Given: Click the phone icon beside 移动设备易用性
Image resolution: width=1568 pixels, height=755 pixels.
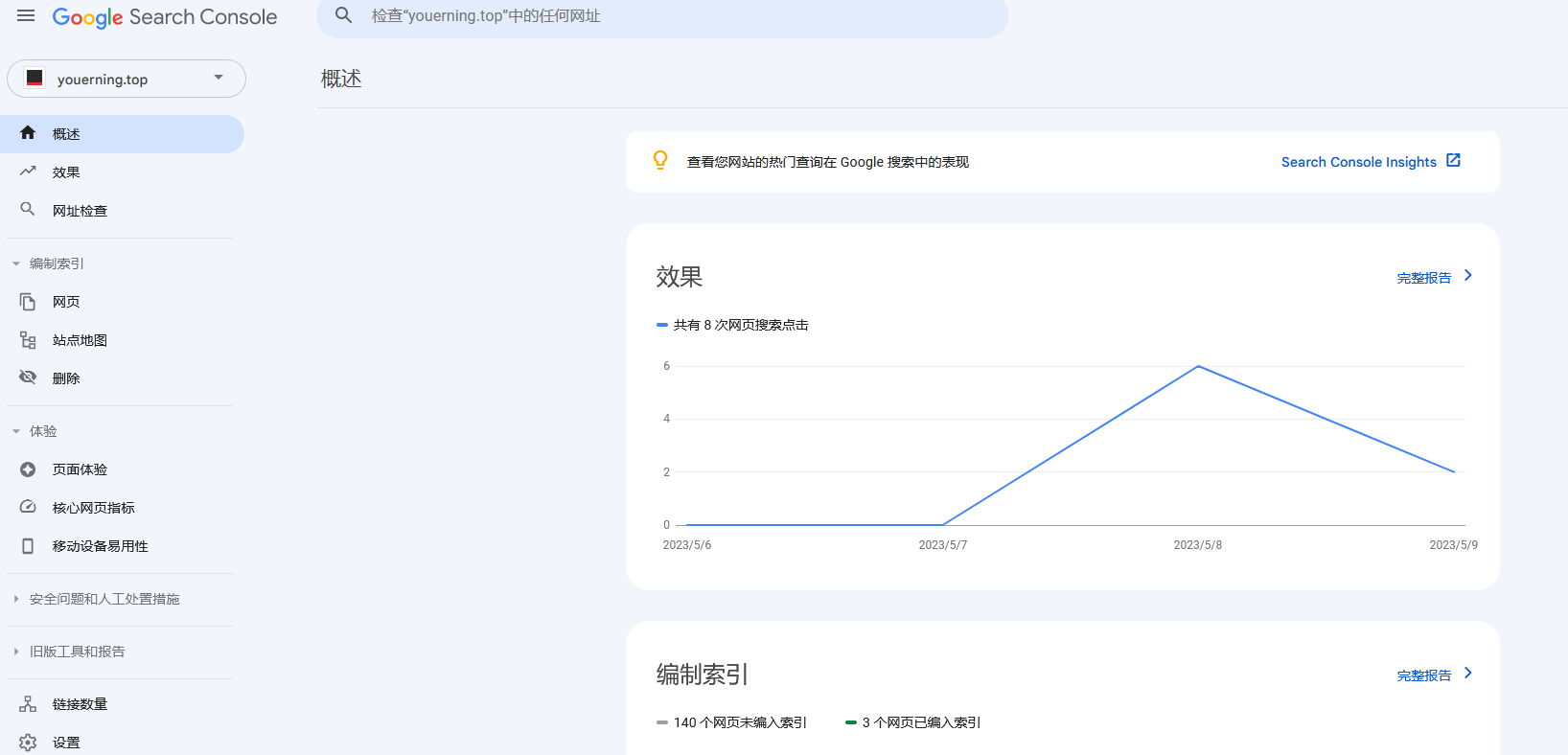Looking at the screenshot, I should click(x=28, y=546).
